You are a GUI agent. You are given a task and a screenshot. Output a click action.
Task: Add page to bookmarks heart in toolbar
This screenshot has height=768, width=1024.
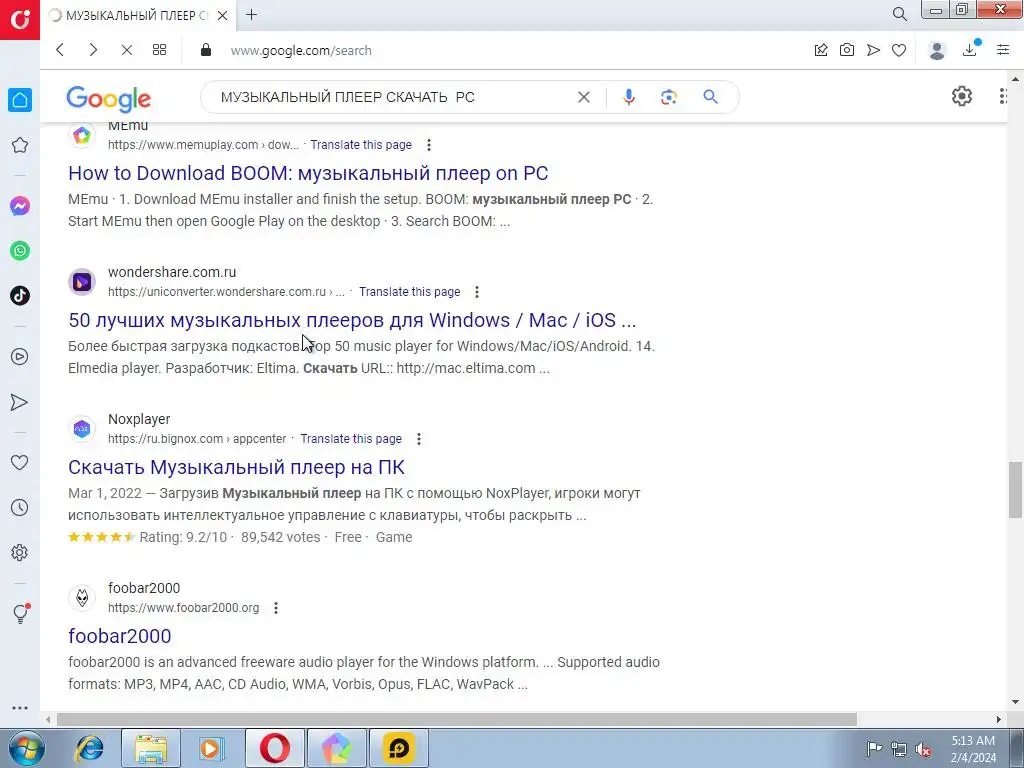[899, 50]
